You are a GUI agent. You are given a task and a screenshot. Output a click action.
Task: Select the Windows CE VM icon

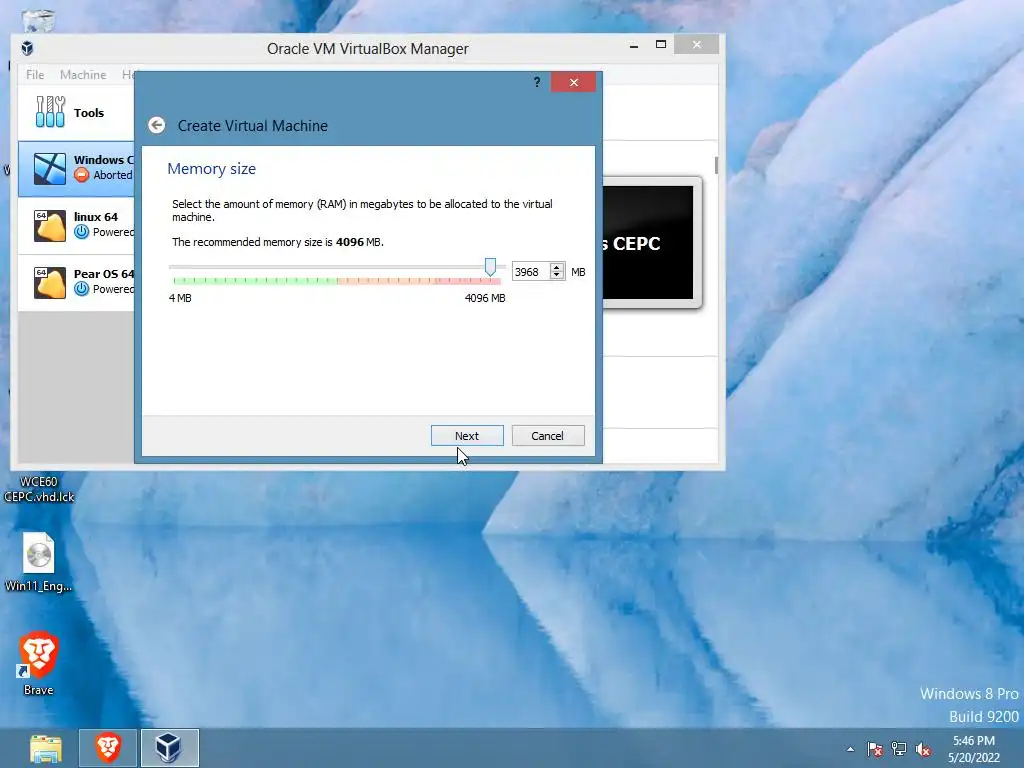[50, 168]
